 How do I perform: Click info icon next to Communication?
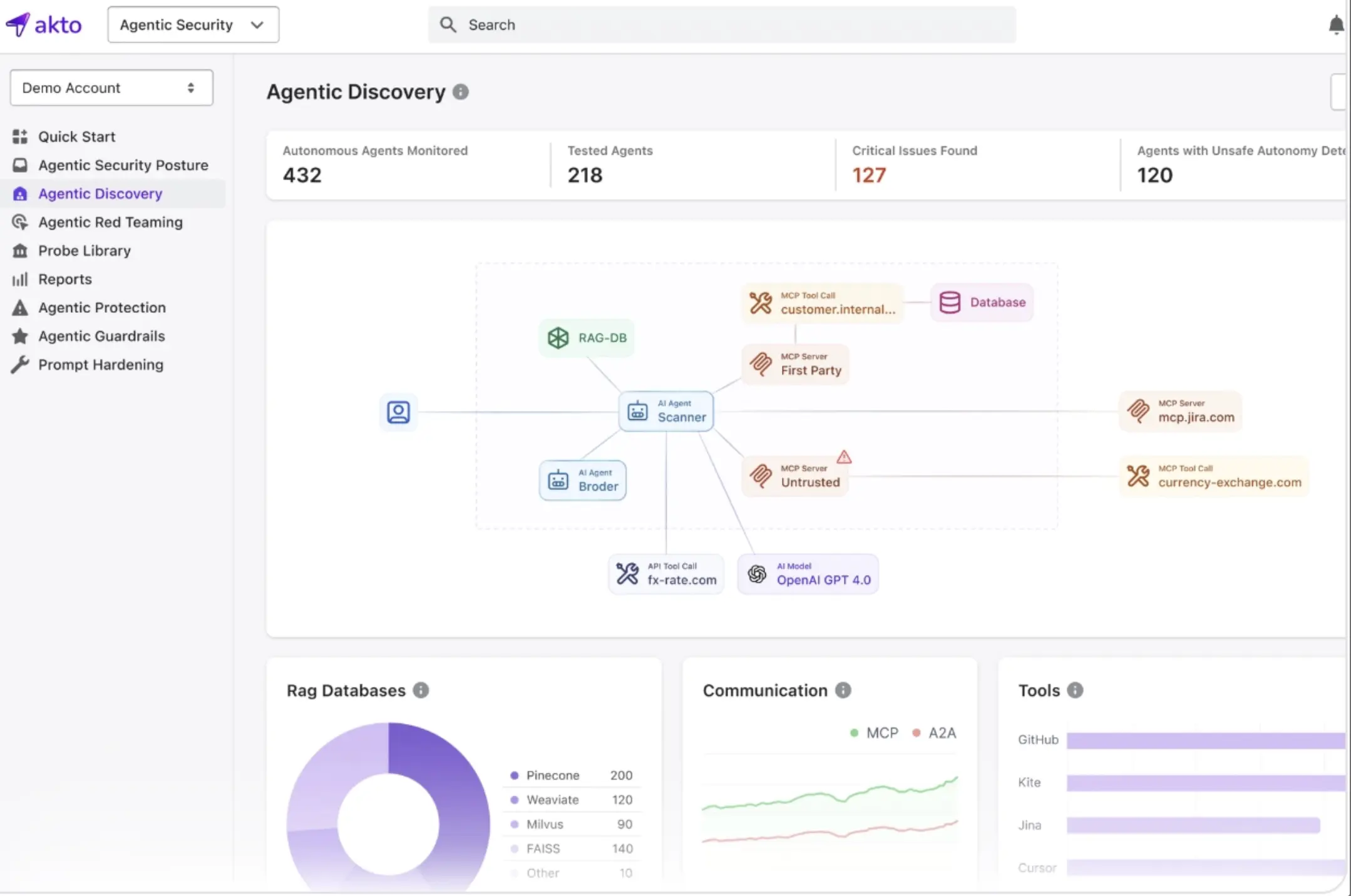tap(843, 690)
